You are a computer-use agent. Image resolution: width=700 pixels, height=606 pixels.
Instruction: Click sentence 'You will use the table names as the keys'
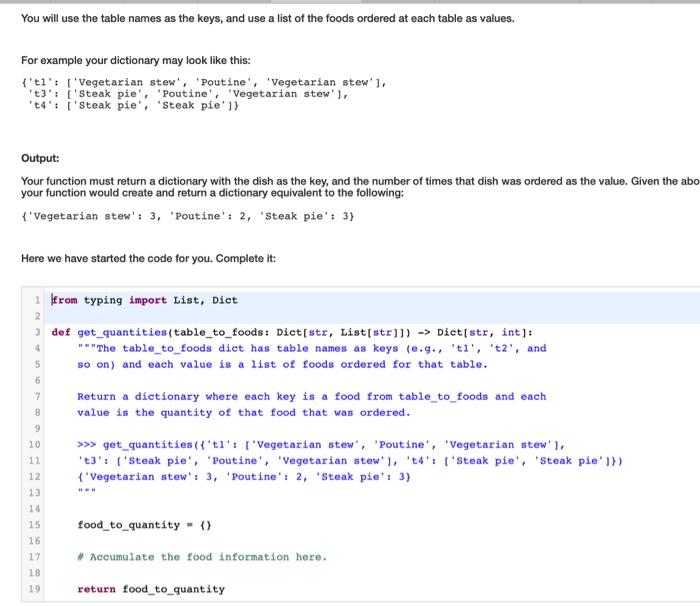[267, 18]
